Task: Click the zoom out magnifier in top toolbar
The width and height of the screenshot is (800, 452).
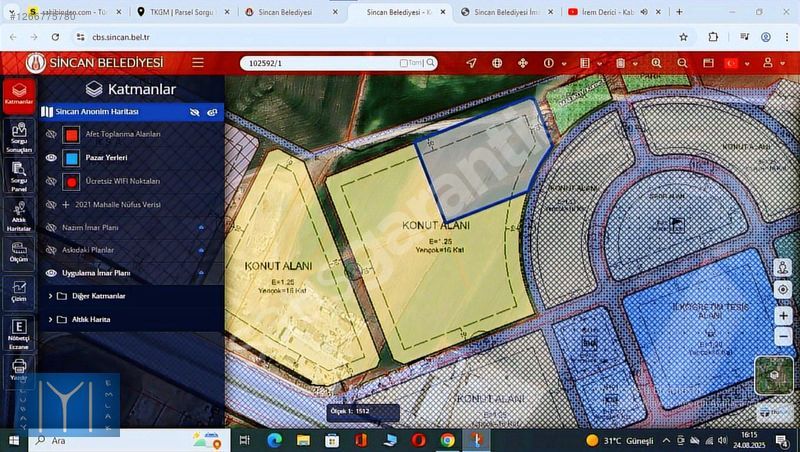Action: [682, 63]
